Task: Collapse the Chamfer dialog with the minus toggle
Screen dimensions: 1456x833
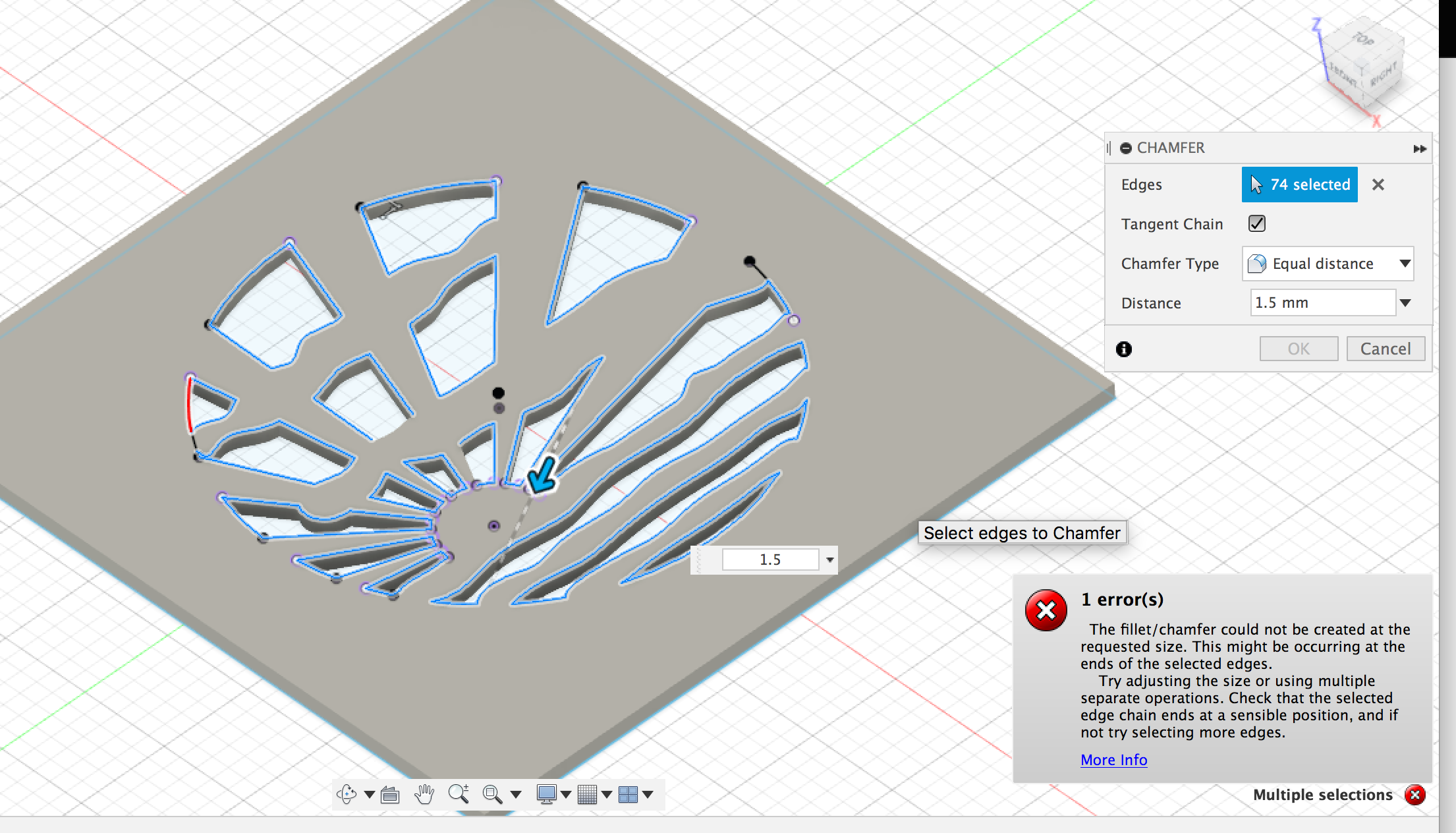Action: (x=1127, y=148)
